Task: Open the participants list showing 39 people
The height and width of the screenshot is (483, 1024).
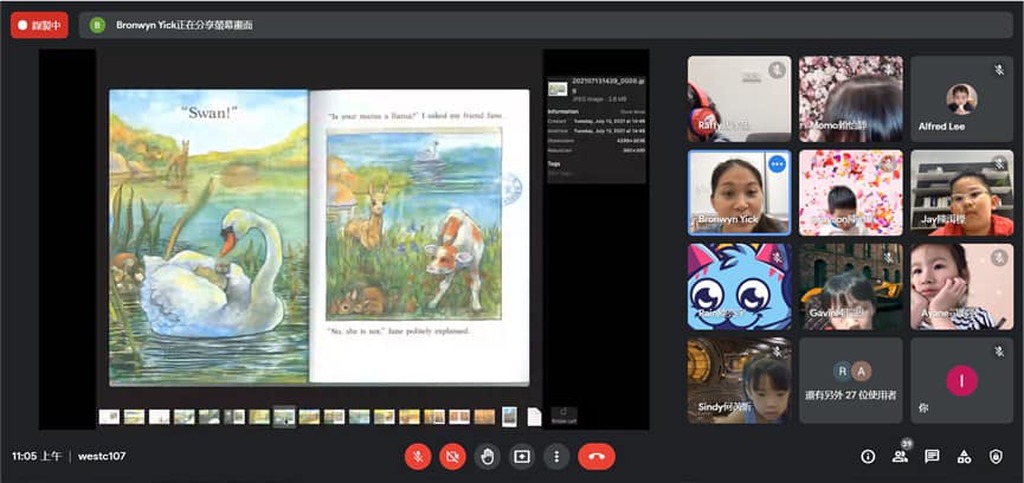Action: tap(901, 455)
